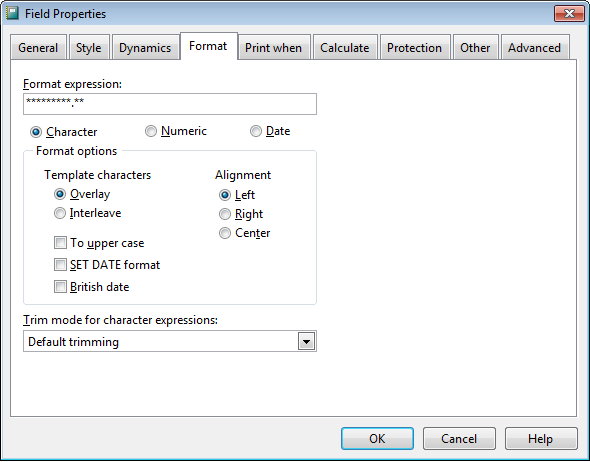Screen dimensions: 590x462
Task: Click the Format expression input field
Action: tap(170, 104)
